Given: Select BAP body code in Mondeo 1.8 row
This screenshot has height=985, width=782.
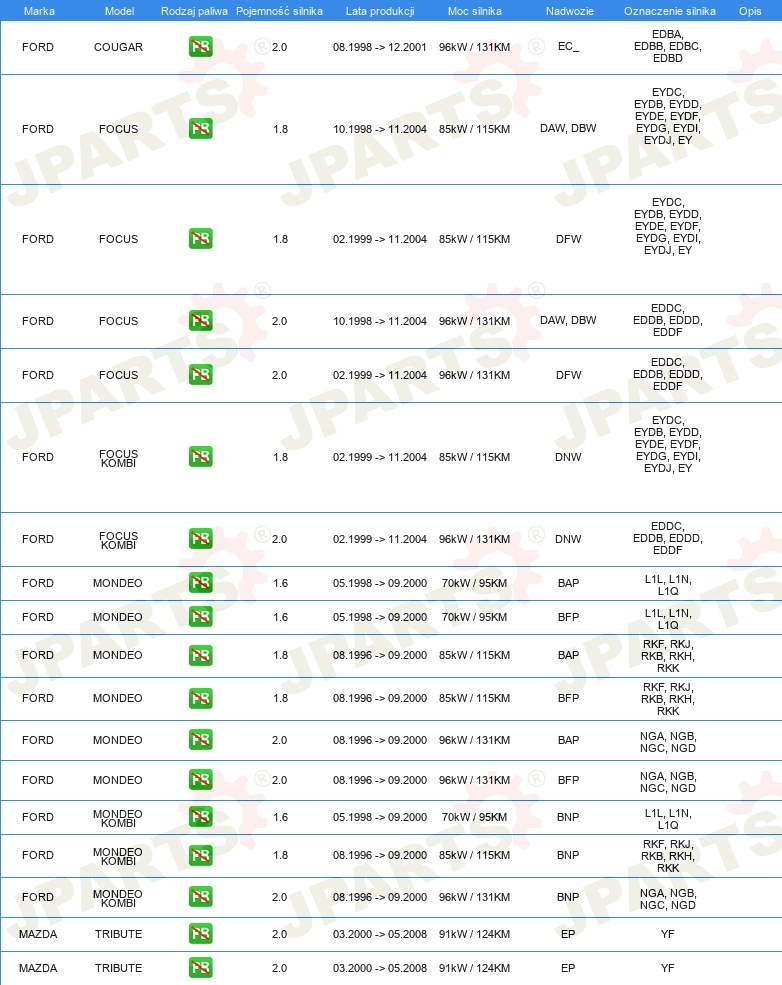Looking at the screenshot, I should click(x=568, y=655).
